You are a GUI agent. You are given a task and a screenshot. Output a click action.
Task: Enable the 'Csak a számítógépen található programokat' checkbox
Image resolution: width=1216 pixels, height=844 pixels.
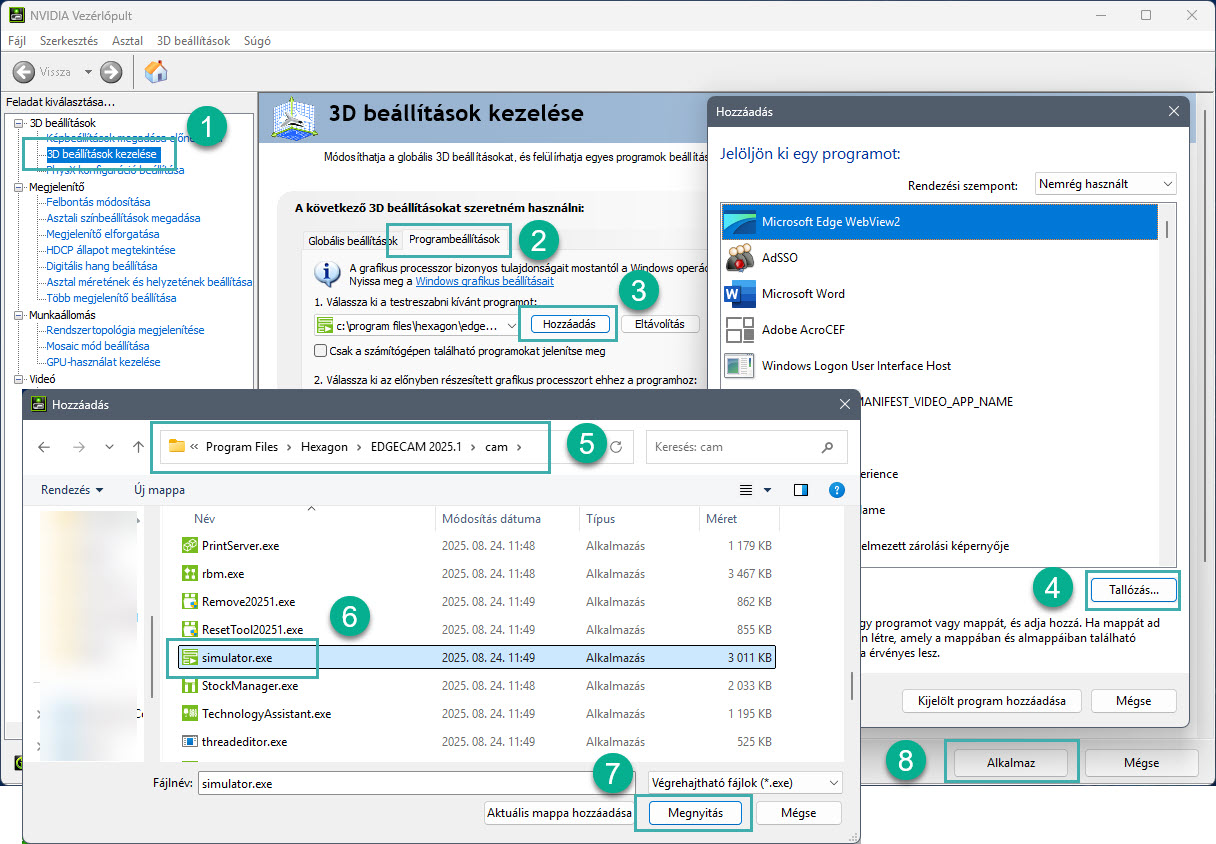tap(320, 351)
